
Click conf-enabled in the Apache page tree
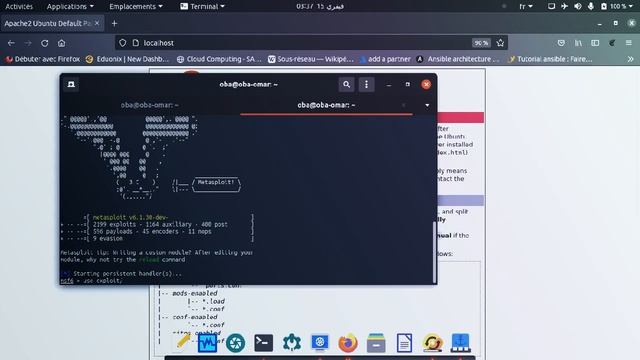(x=195, y=317)
